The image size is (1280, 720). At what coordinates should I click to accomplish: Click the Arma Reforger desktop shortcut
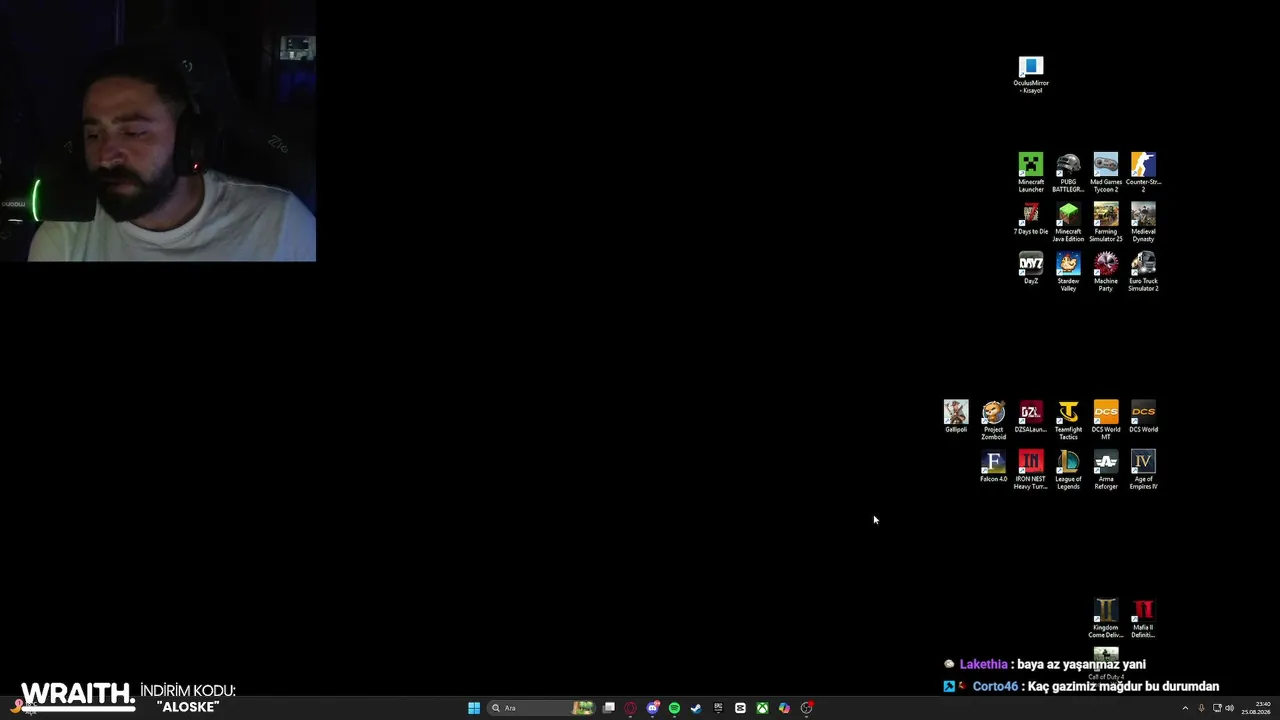pyautogui.click(x=1106, y=470)
